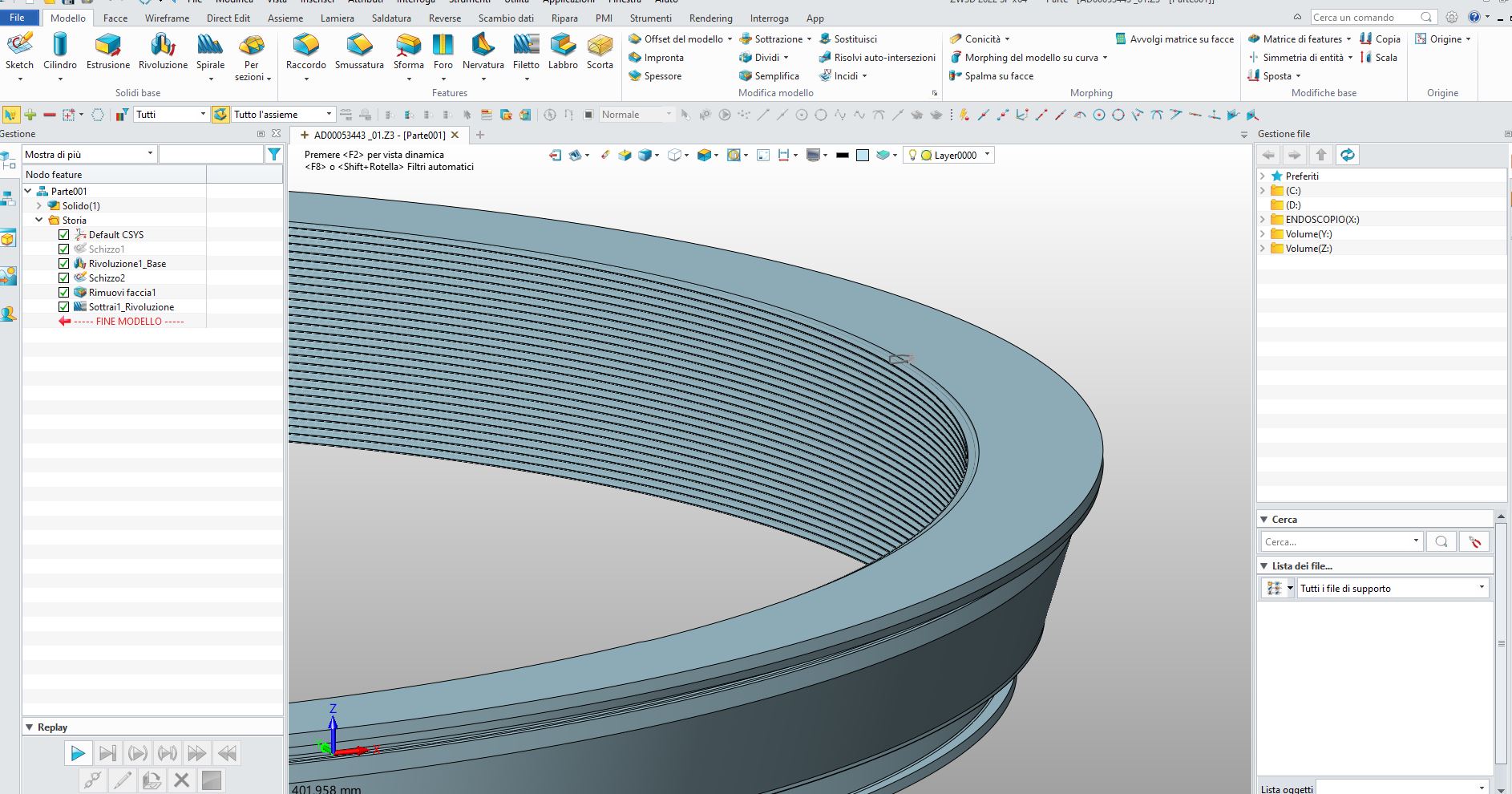Viewport: 1512px width, 794px height.
Task: Click the Replay play button
Action: (x=78, y=753)
